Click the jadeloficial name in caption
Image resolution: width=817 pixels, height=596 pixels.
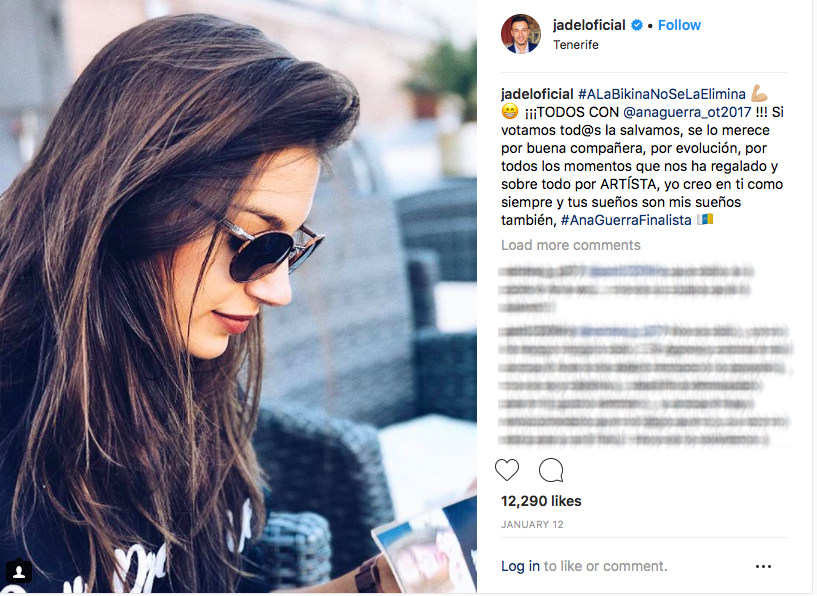click(537, 94)
